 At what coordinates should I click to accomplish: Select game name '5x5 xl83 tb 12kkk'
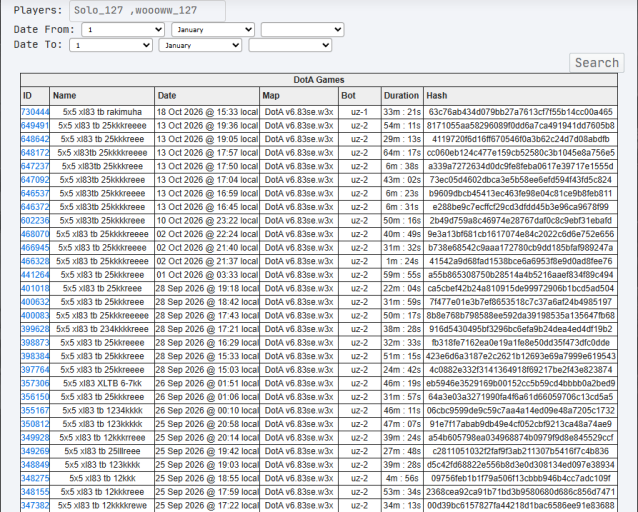coord(102,478)
